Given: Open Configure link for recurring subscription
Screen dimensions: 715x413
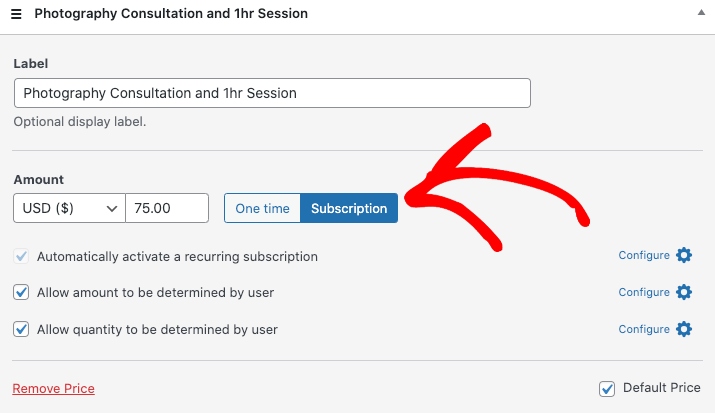Looking at the screenshot, I should [x=644, y=255].
